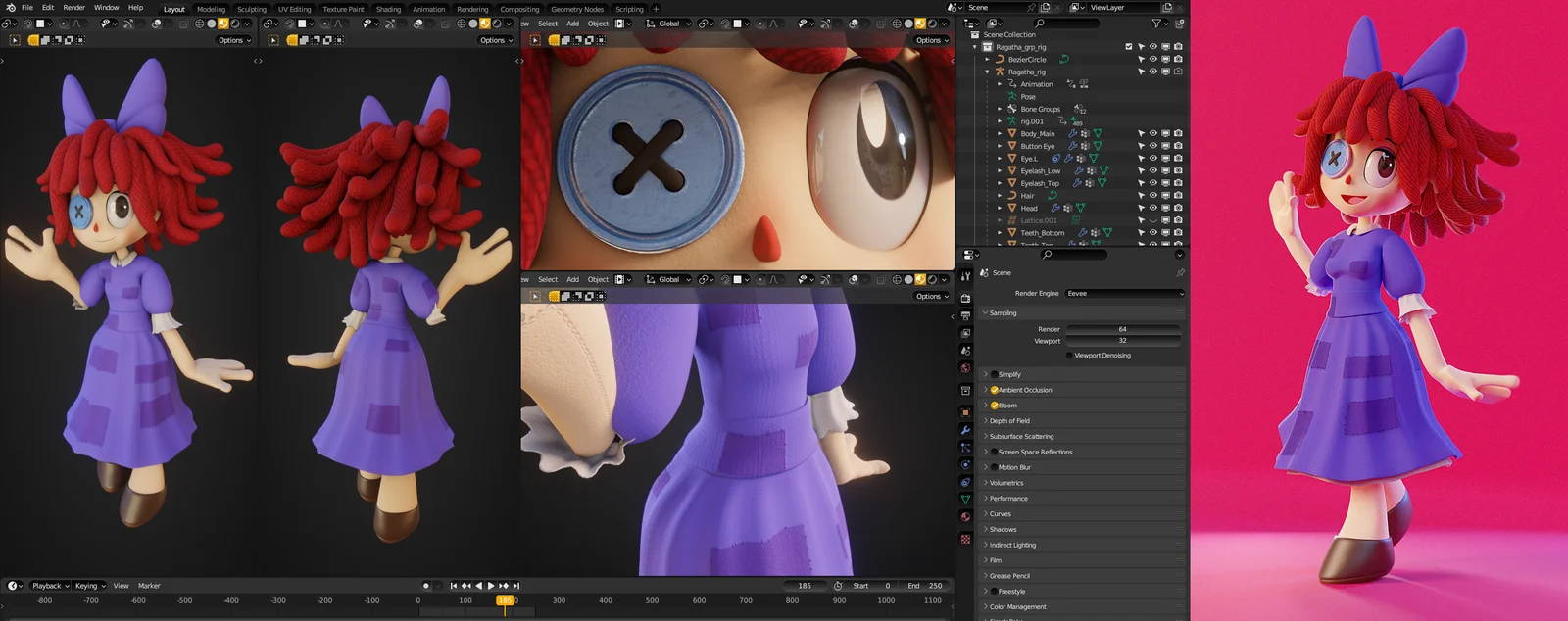Expand the BezierCircle item in outliner

[988, 59]
